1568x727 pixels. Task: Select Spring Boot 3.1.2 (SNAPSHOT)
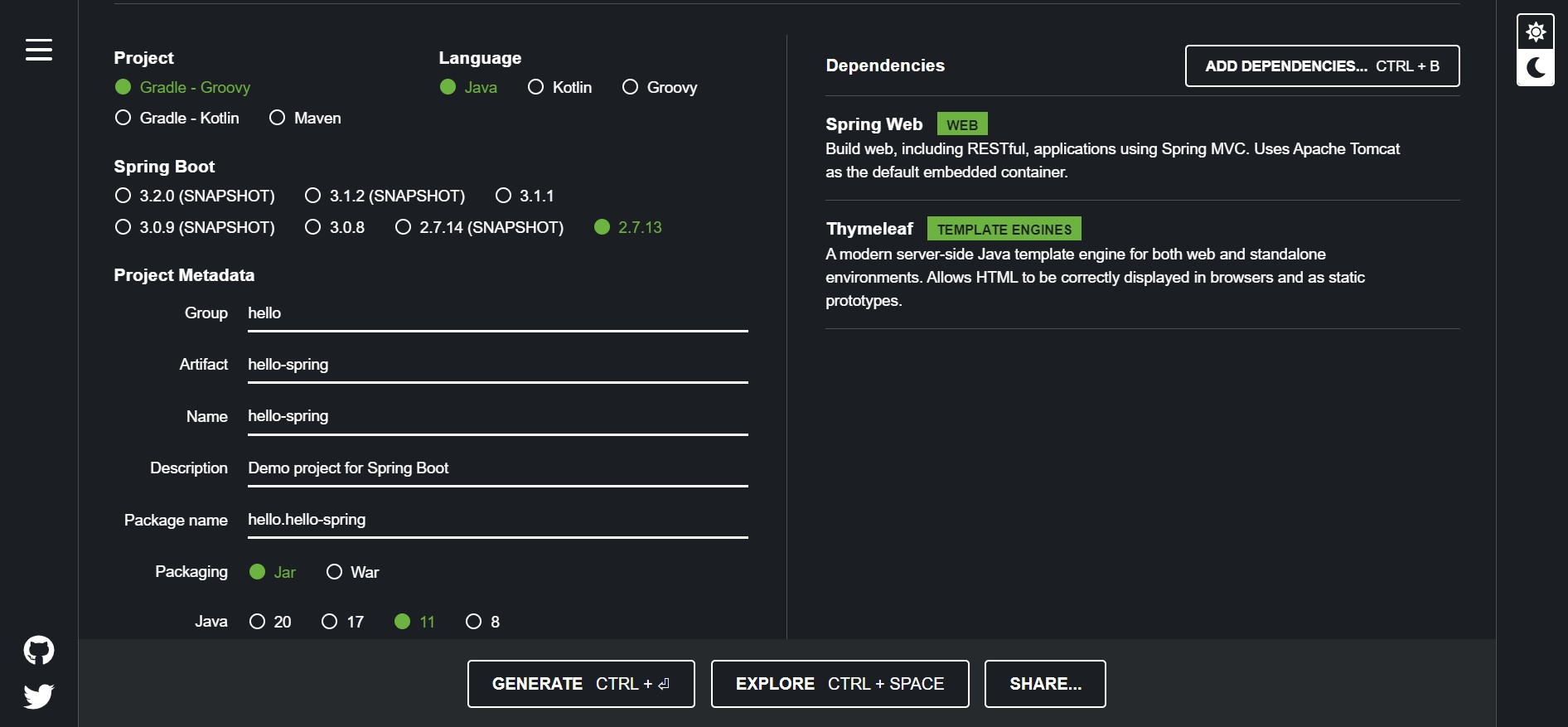385,196
